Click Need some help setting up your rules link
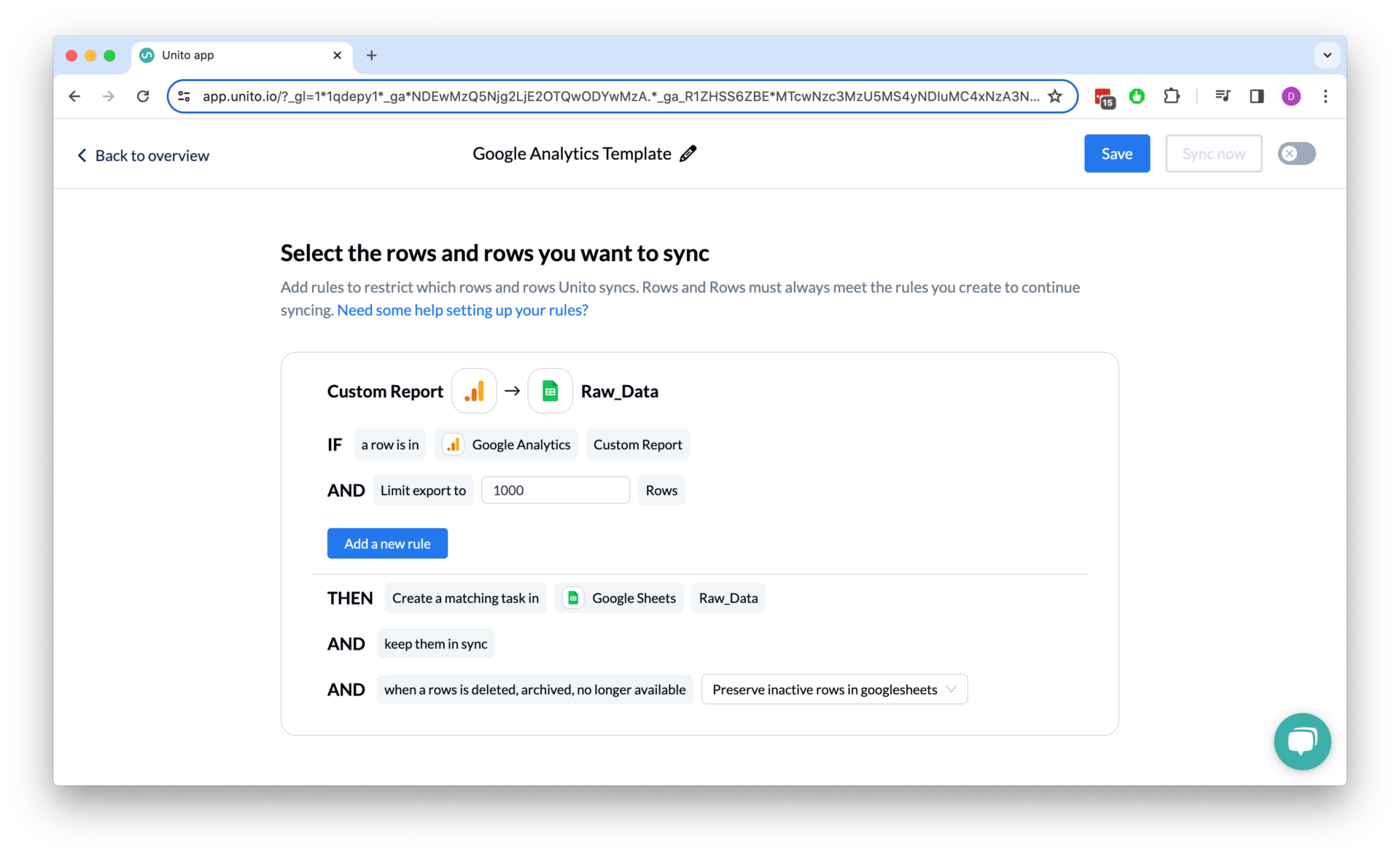This screenshot has height=856, width=1400. click(461, 310)
